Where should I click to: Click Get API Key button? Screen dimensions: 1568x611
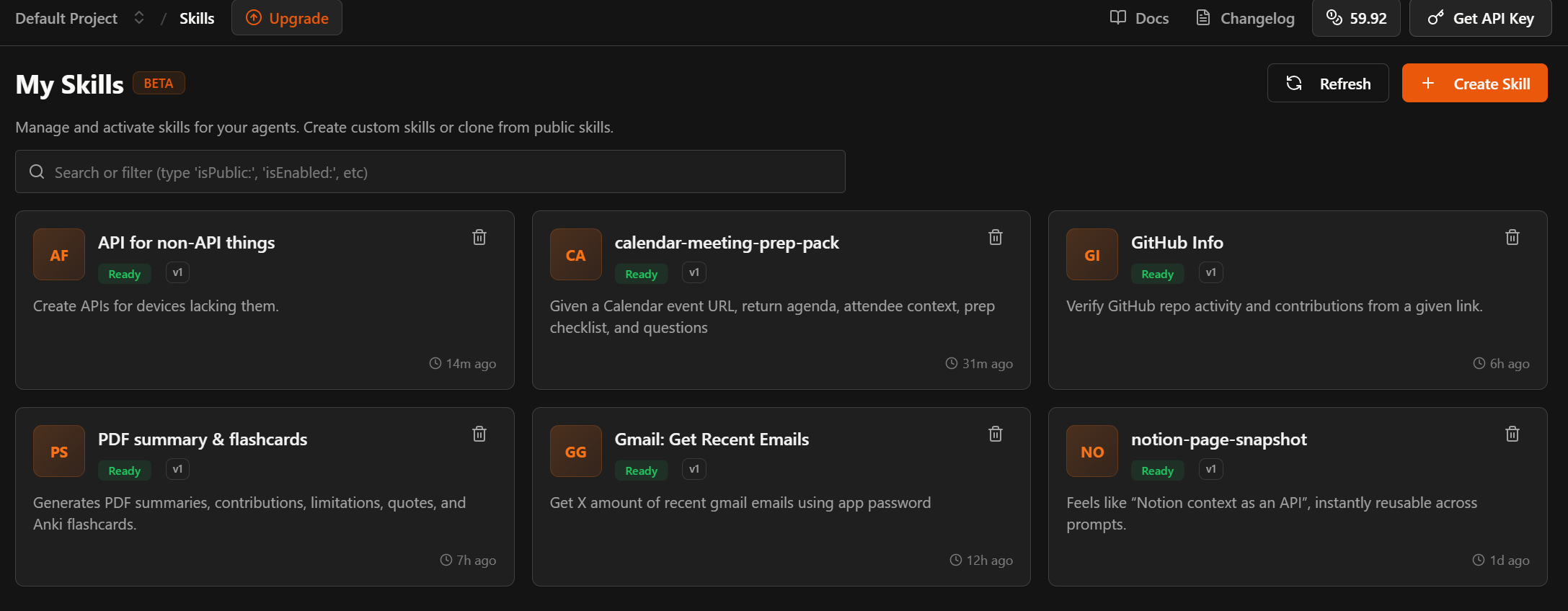pos(1481,18)
